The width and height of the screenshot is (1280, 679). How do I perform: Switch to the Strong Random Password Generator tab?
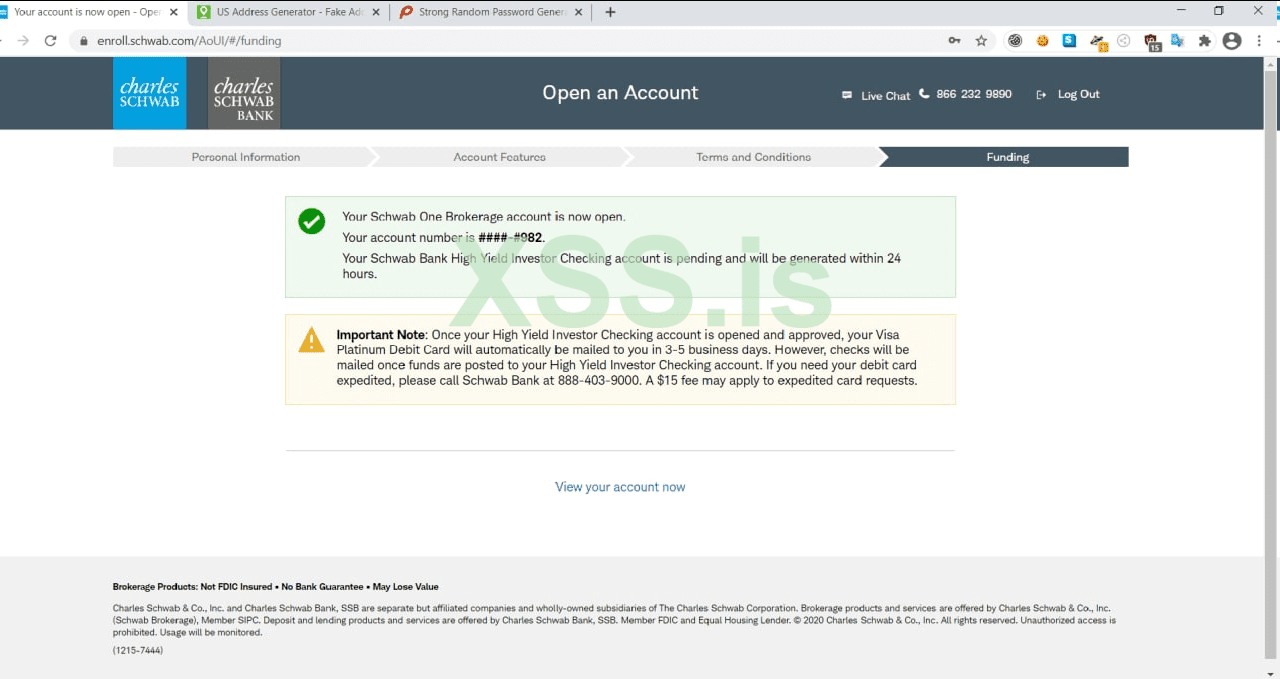(x=492, y=12)
